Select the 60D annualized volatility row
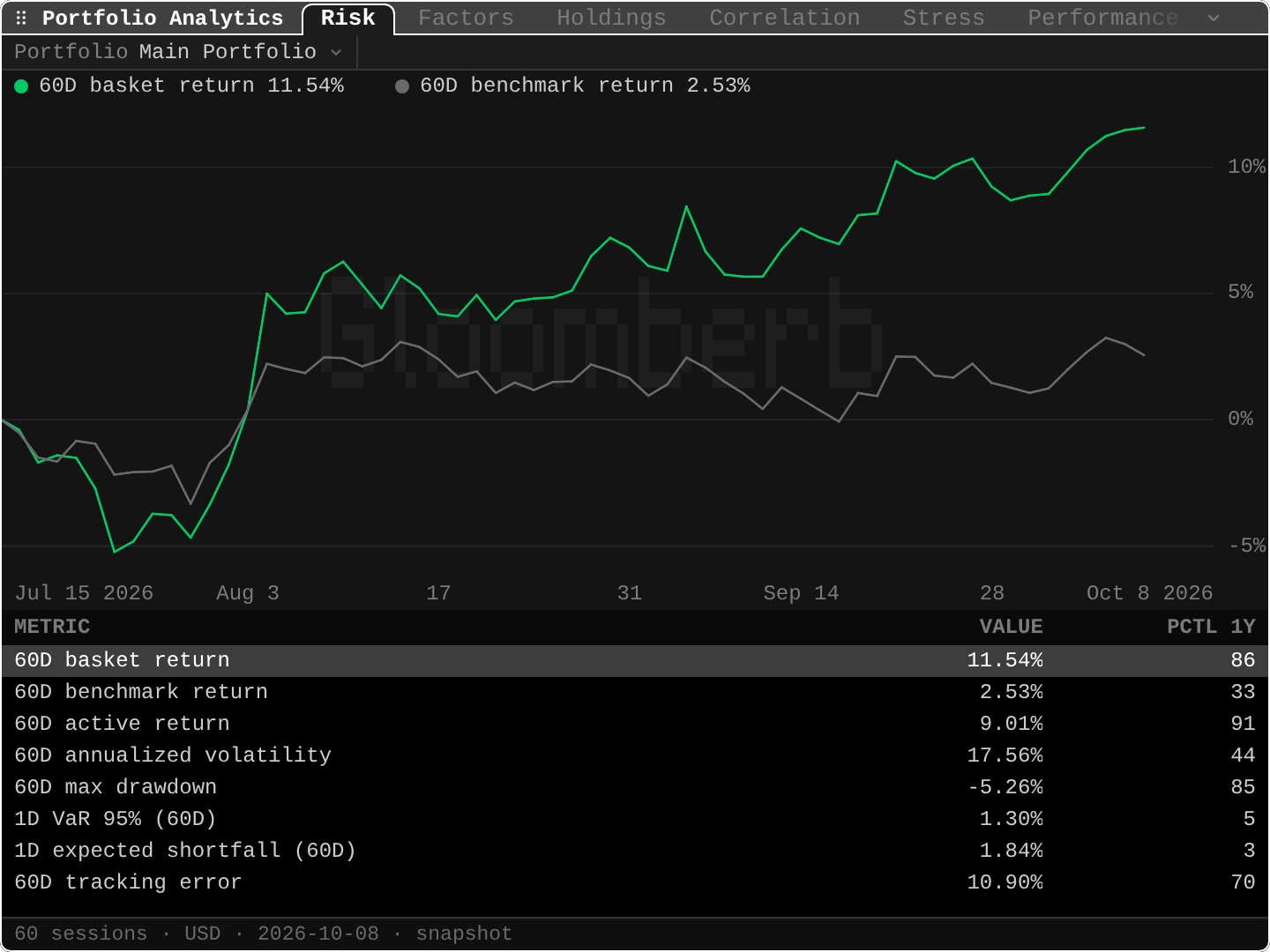1270x952 pixels. [635, 755]
